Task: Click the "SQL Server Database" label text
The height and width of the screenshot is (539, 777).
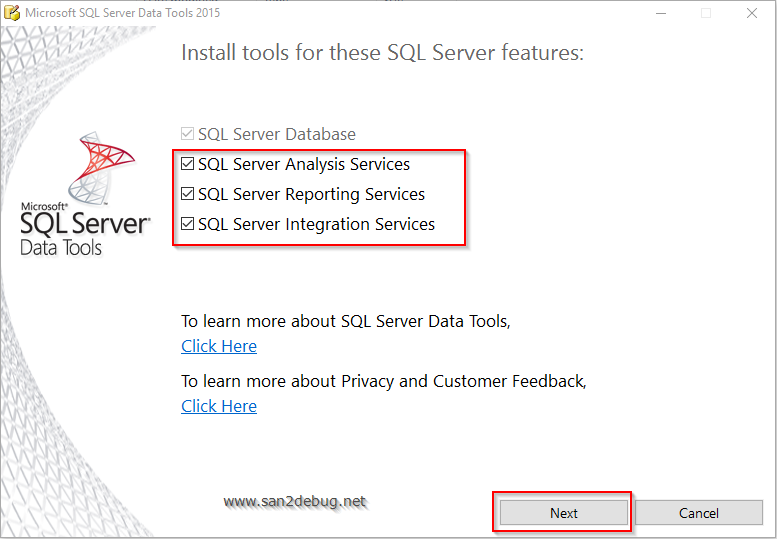Action: point(277,134)
